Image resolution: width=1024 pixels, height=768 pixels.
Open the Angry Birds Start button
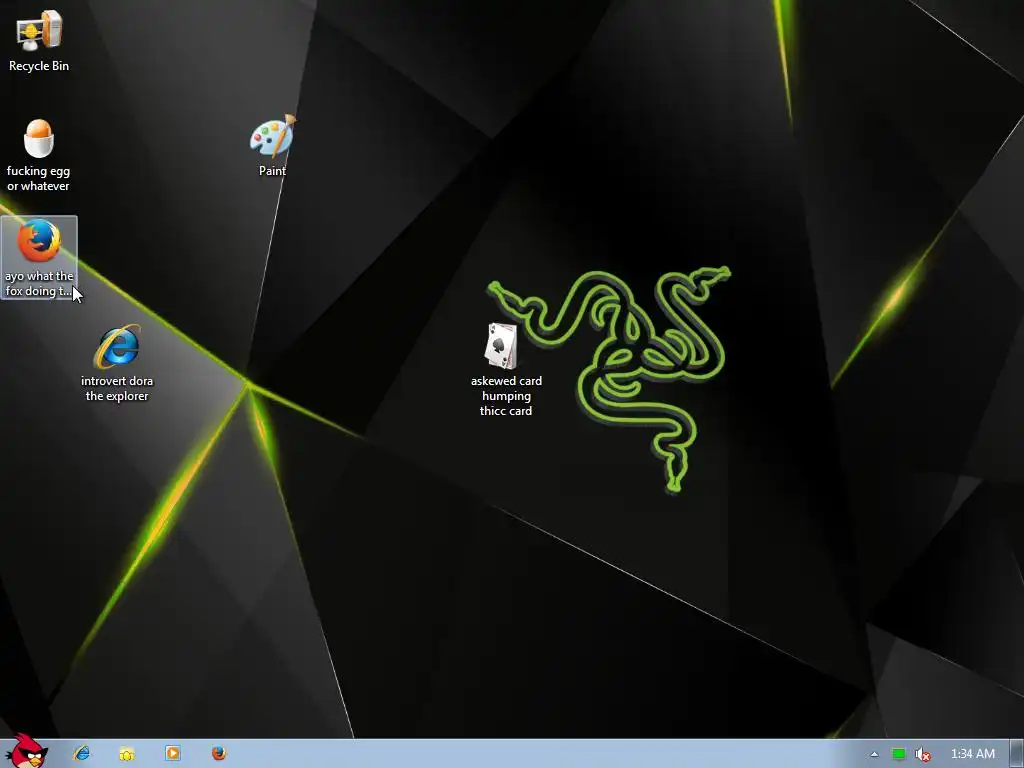pos(27,751)
